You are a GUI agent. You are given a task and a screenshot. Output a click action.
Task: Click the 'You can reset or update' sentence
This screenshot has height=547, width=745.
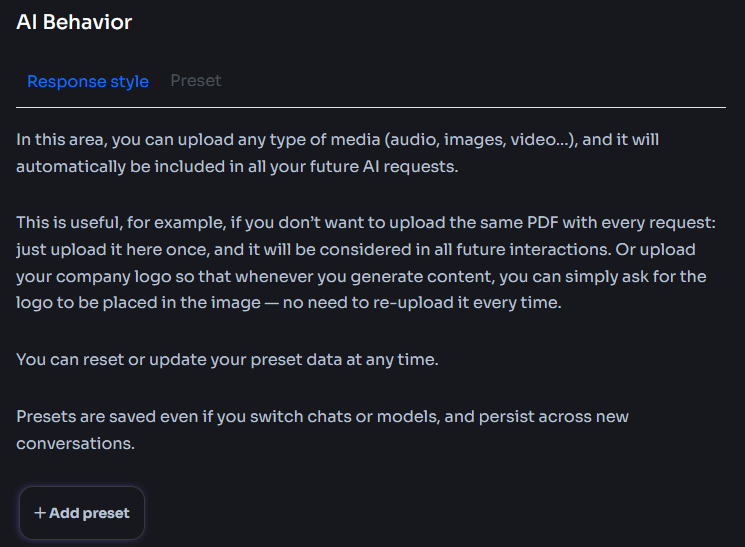tap(227, 360)
